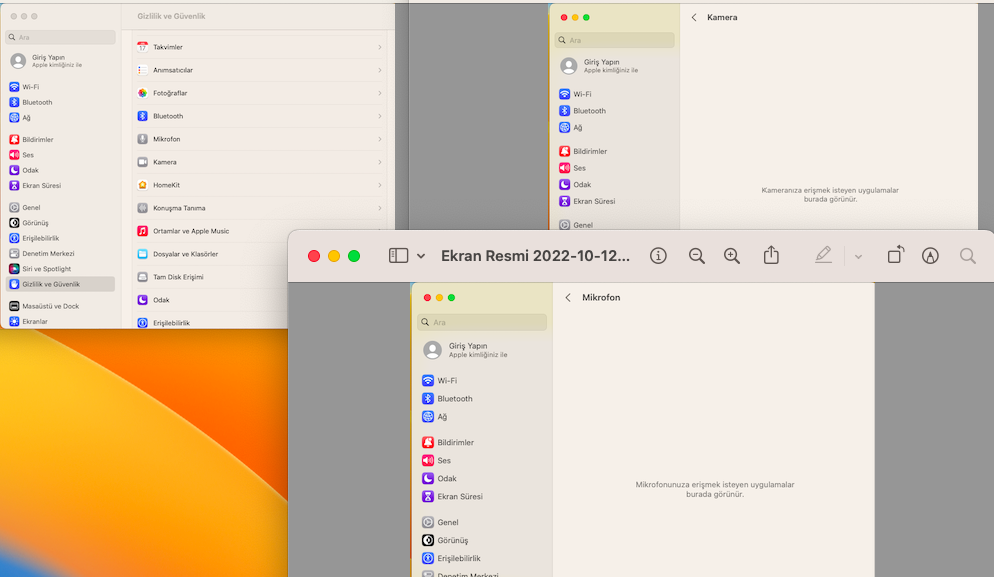
Task: Open the highlight pen dropdown arrow
Action: coord(858,257)
